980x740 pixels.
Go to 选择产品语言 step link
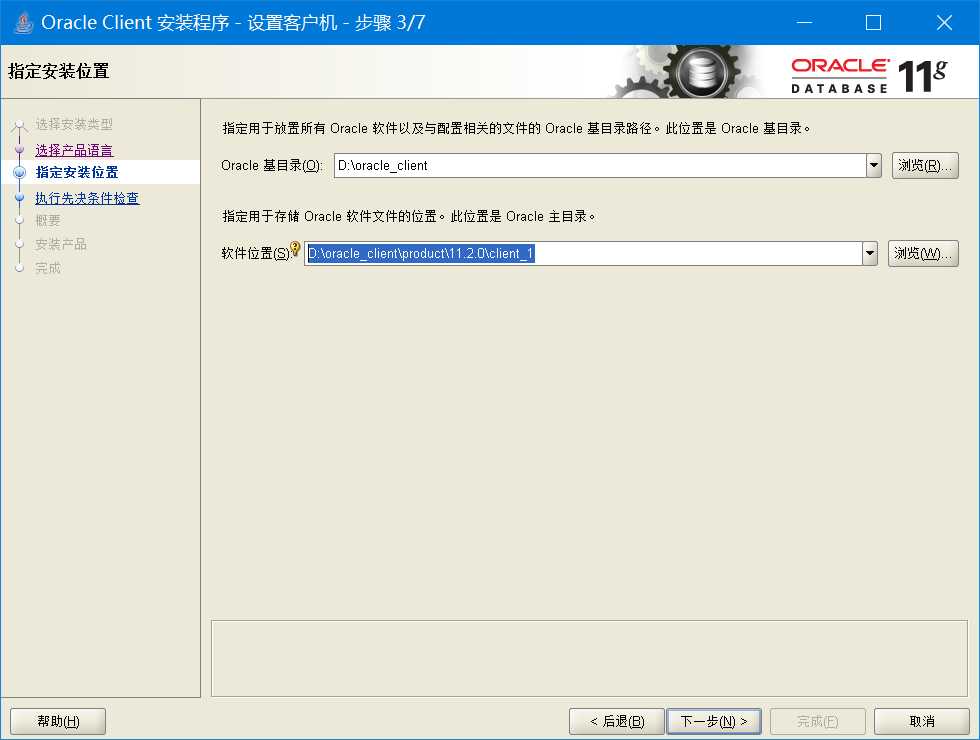pos(74,150)
